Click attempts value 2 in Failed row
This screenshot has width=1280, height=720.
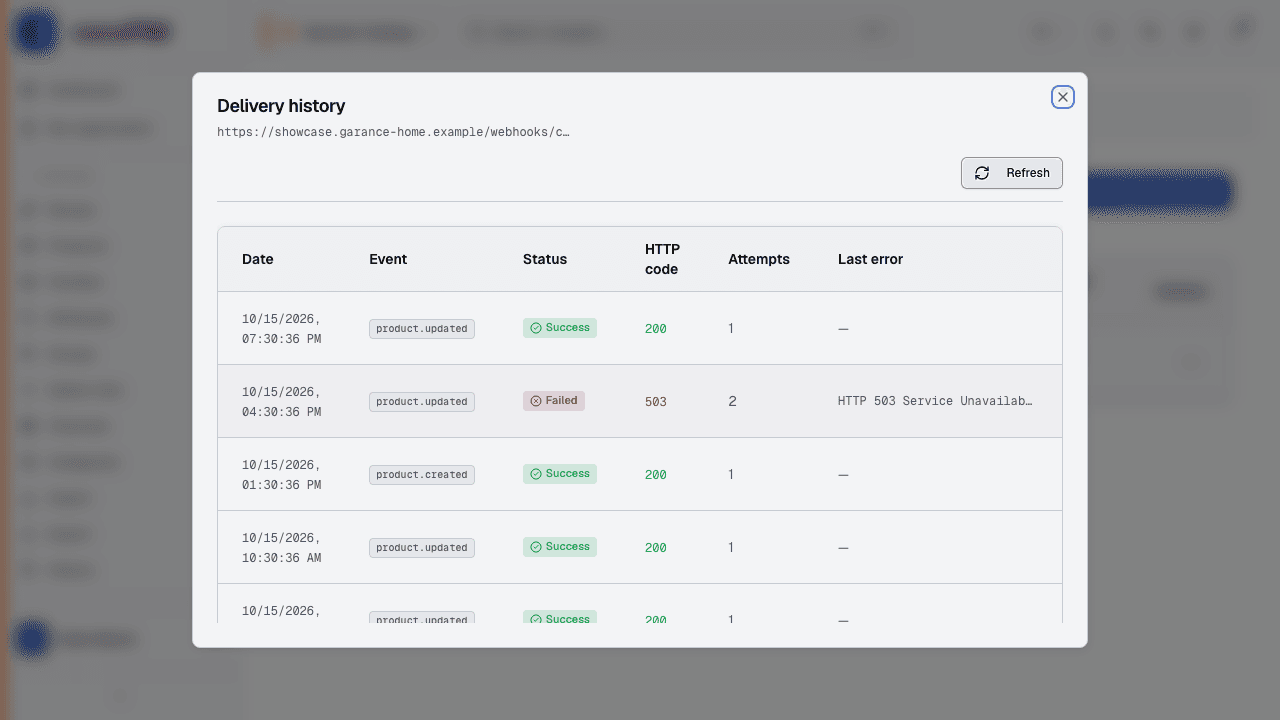(x=732, y=402)
